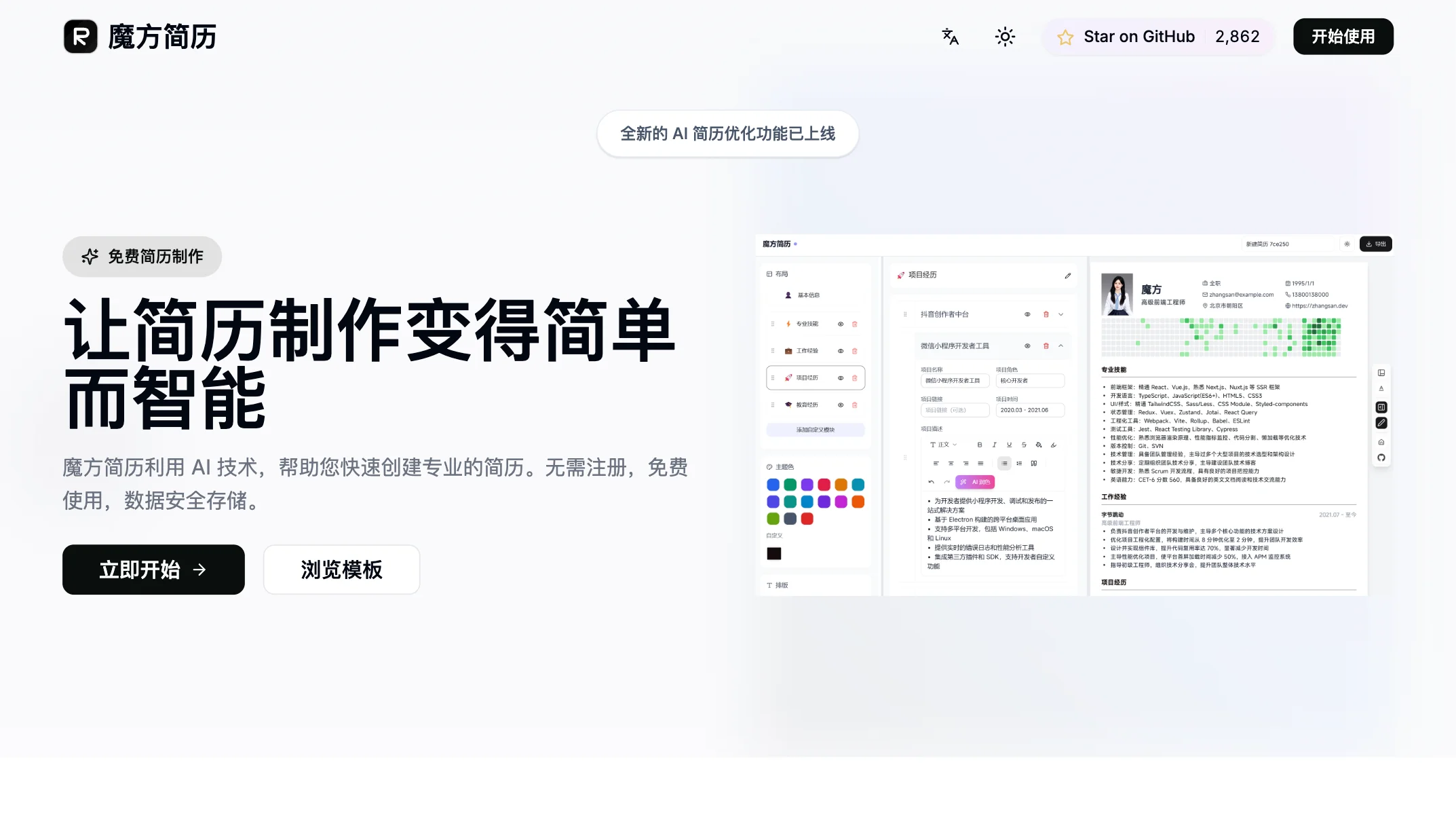Image resolution: width=1456 pixels, height=820 pixels.
Task: Click the Star on GitHub button
Action: pyautogui.click(x=1157, y=37)
